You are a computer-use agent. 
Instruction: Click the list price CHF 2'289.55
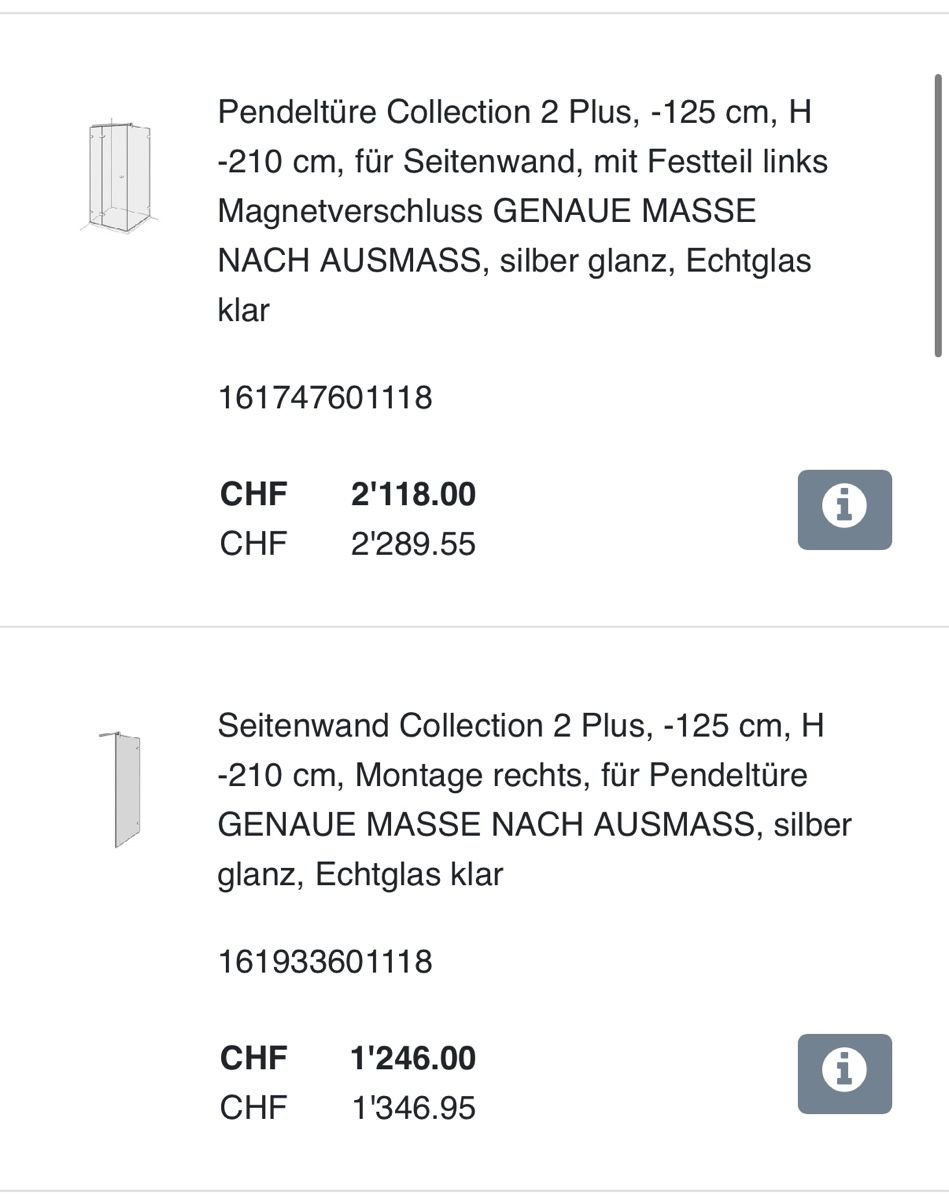pos(413,544)
